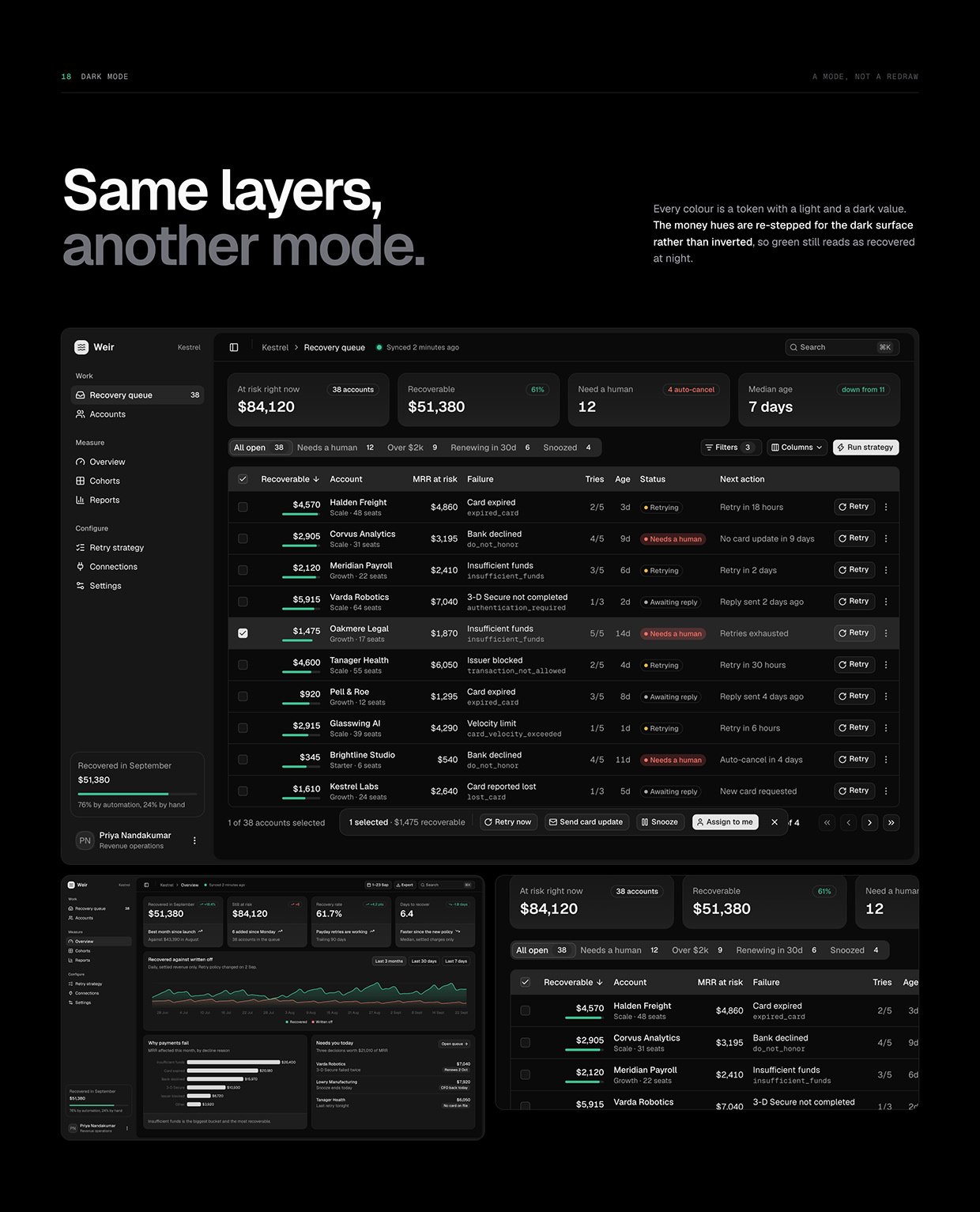Snooze the selected account

(660, 822)
